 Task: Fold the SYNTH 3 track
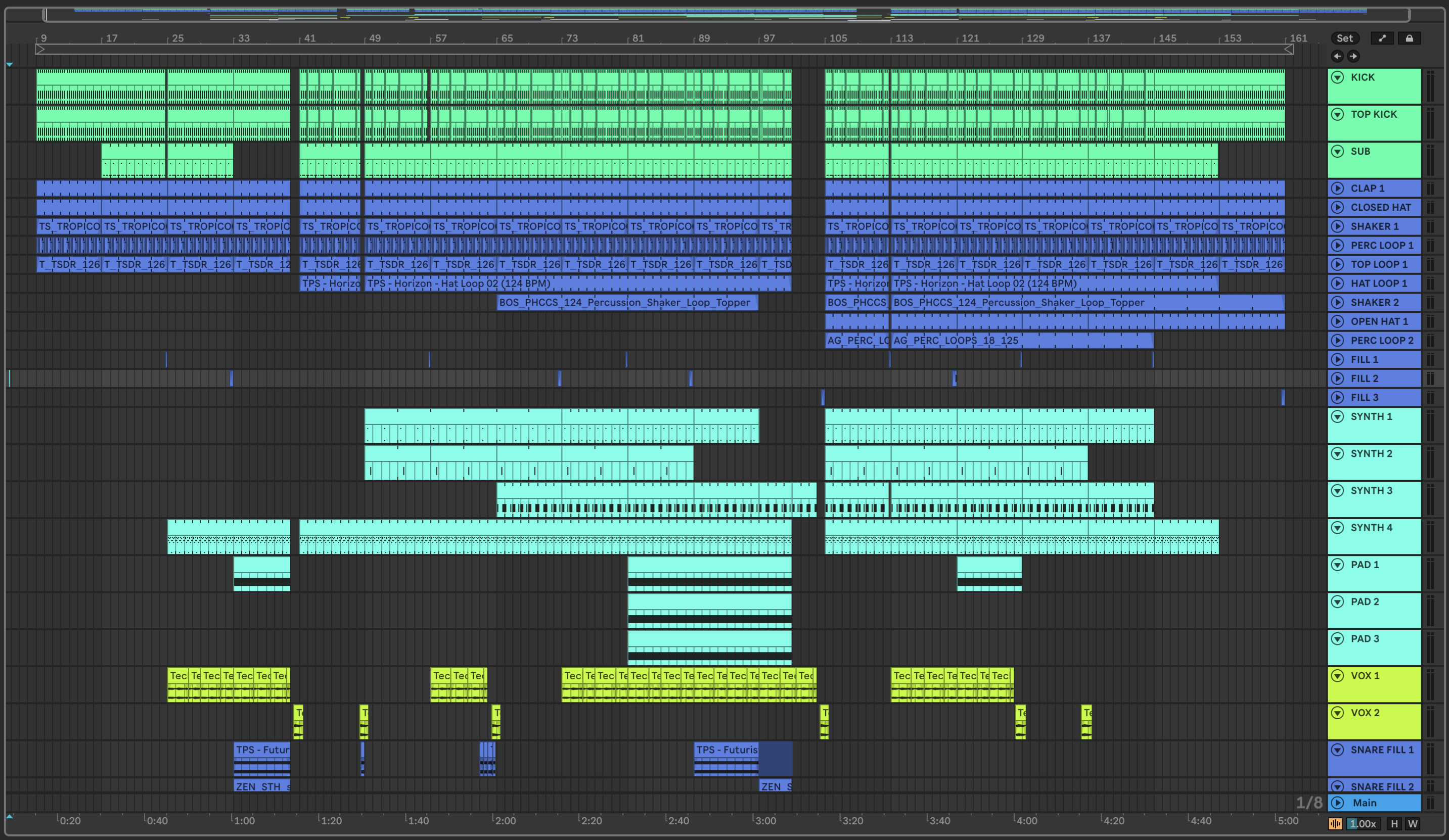1337,490
